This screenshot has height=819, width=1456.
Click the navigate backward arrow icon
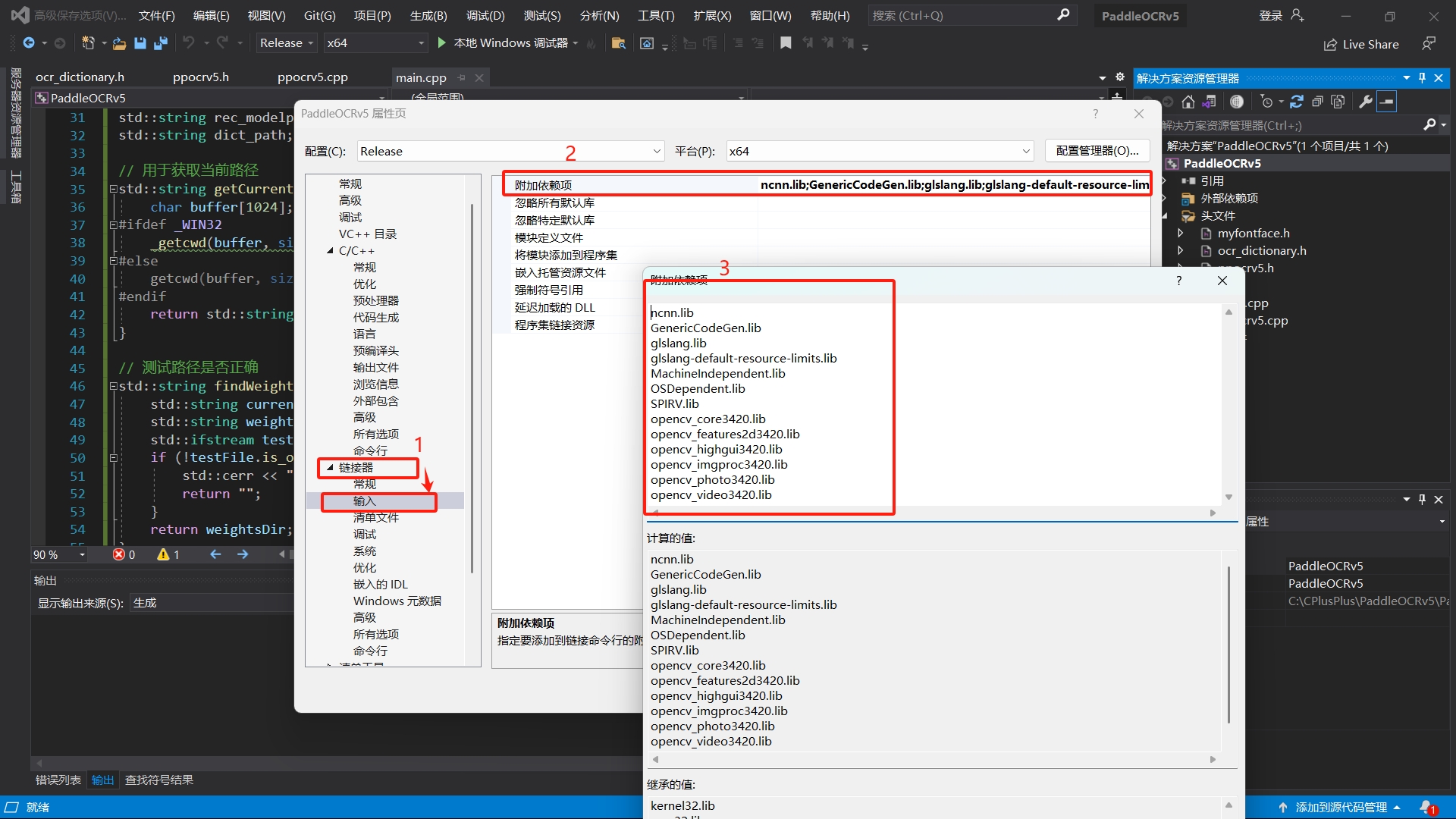click(29, 43)
